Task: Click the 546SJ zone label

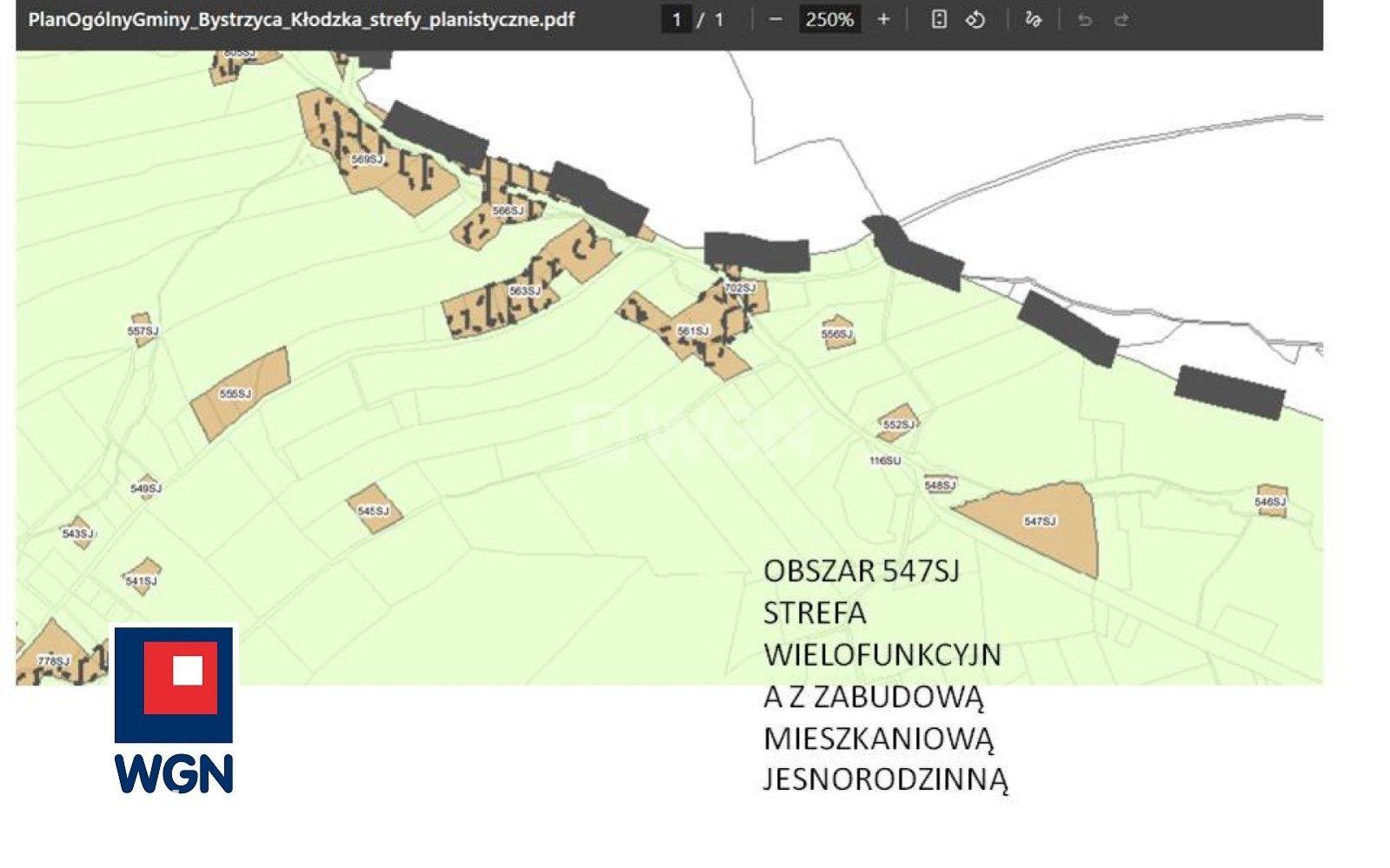Action: tap(1270, 502)
